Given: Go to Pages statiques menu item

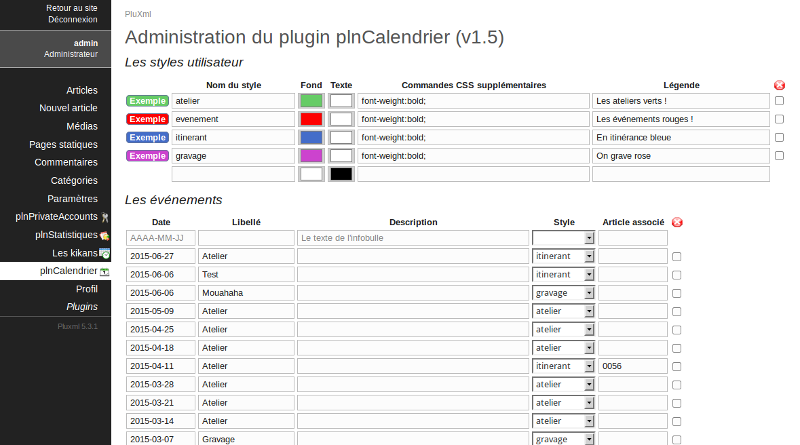Looking at the screenshot, I should click(x=63, y=144).
